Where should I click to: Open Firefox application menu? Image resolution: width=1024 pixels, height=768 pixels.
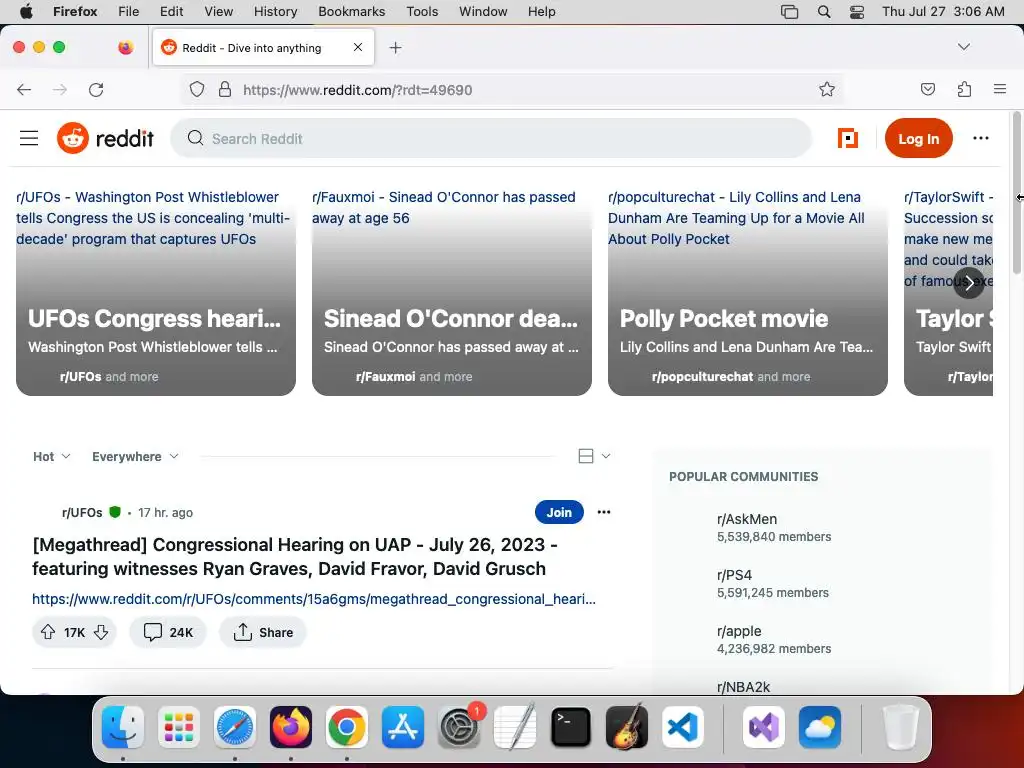(x=1000, y=89)
